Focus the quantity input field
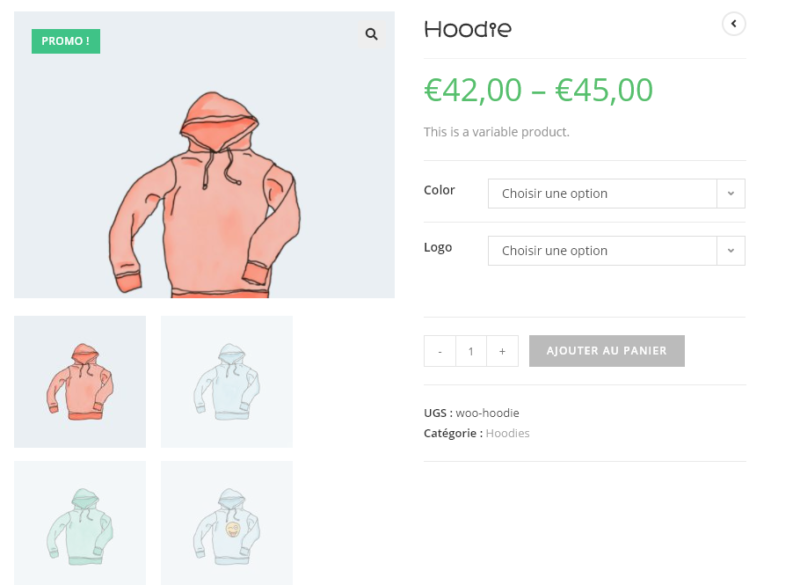 pyautogui.click(x=471, y=351)
